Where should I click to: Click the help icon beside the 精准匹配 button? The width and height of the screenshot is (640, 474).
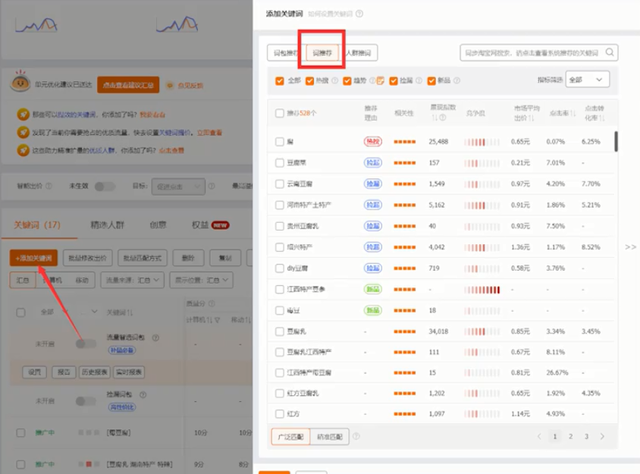[356, 436]
